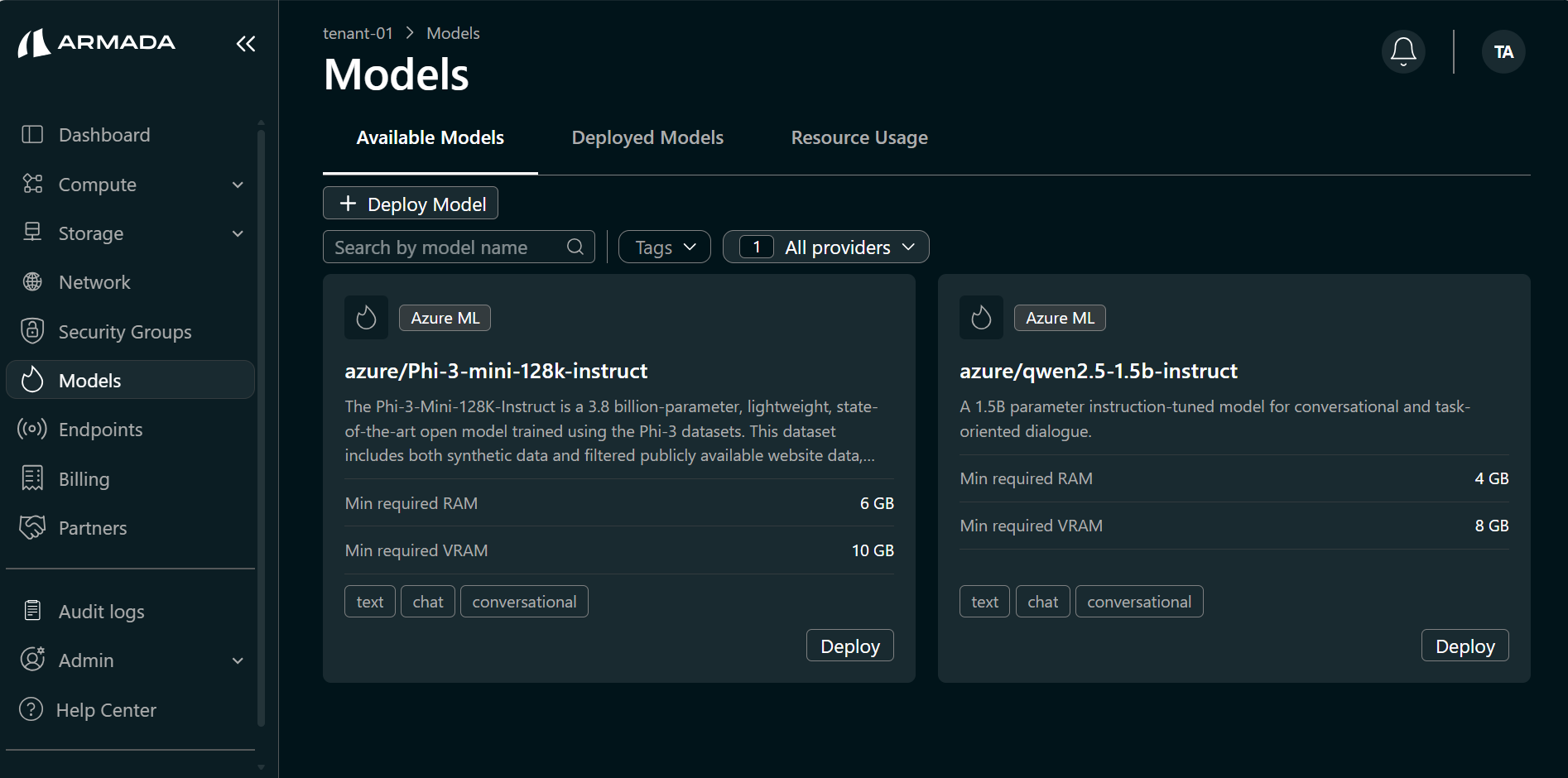Viewport: 1568px width, 778px height.
Task: Click the Partners handshake icon
Action: pyautogui.click(x=32, y=527)
